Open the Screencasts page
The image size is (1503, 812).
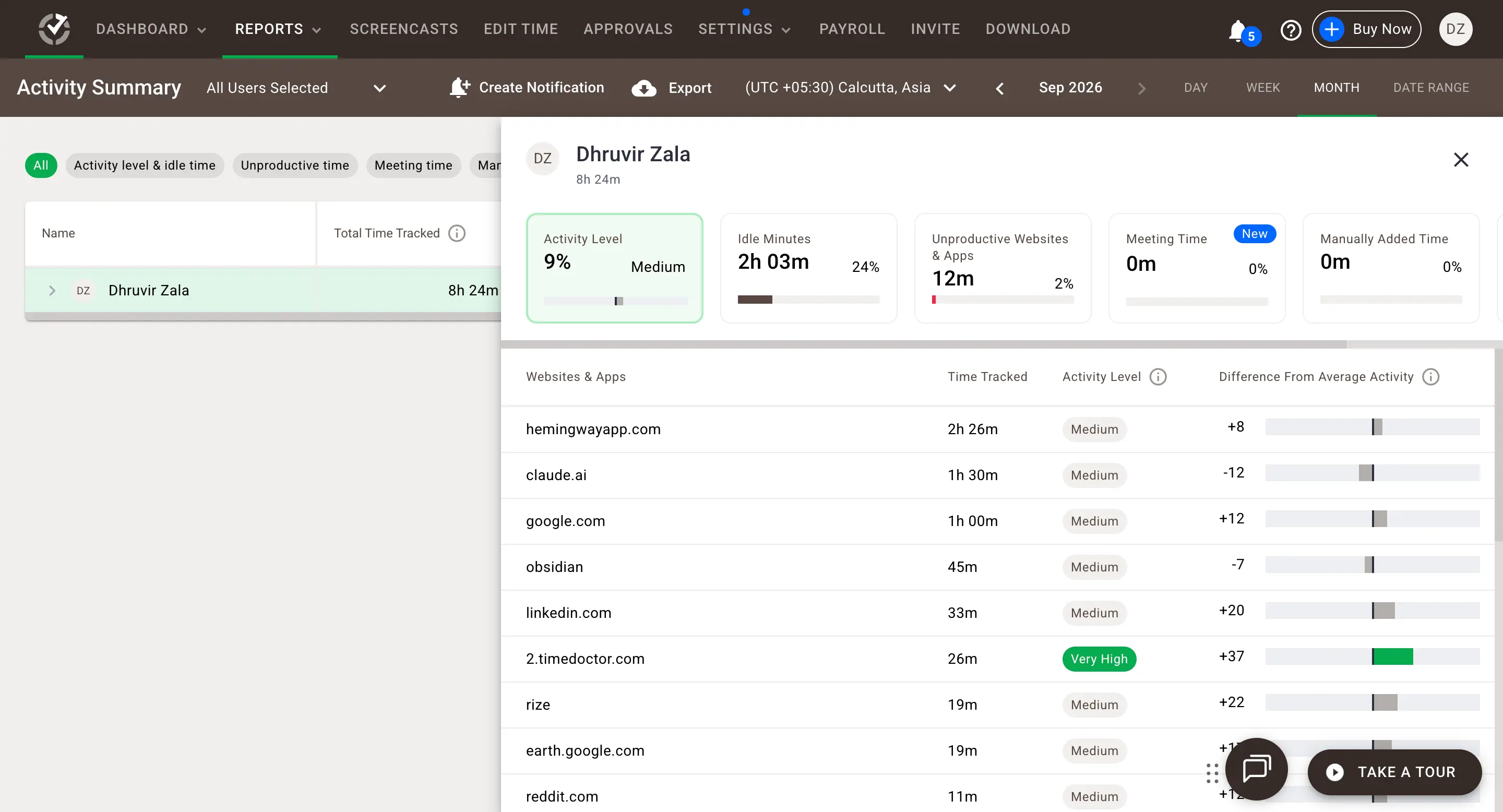pyautogui.click(x=404, y=29)
